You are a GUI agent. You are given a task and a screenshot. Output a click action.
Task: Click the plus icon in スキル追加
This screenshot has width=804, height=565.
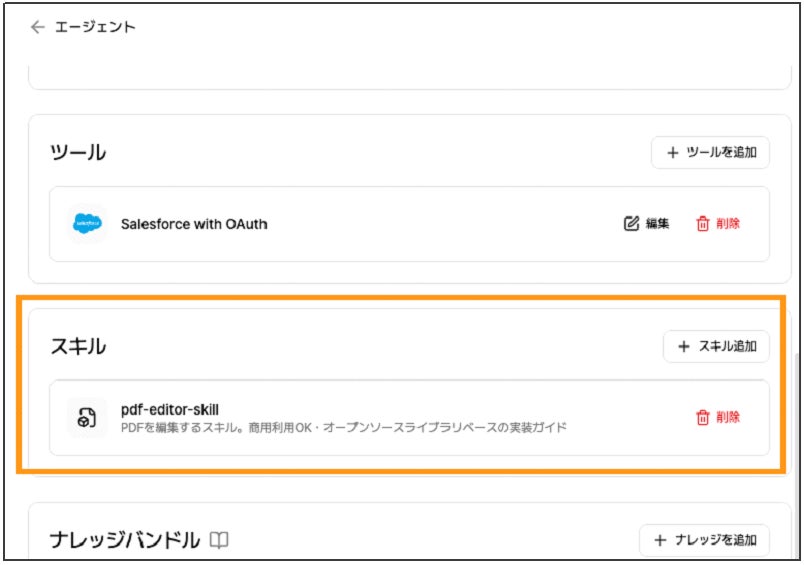click(x=684, y=347)
